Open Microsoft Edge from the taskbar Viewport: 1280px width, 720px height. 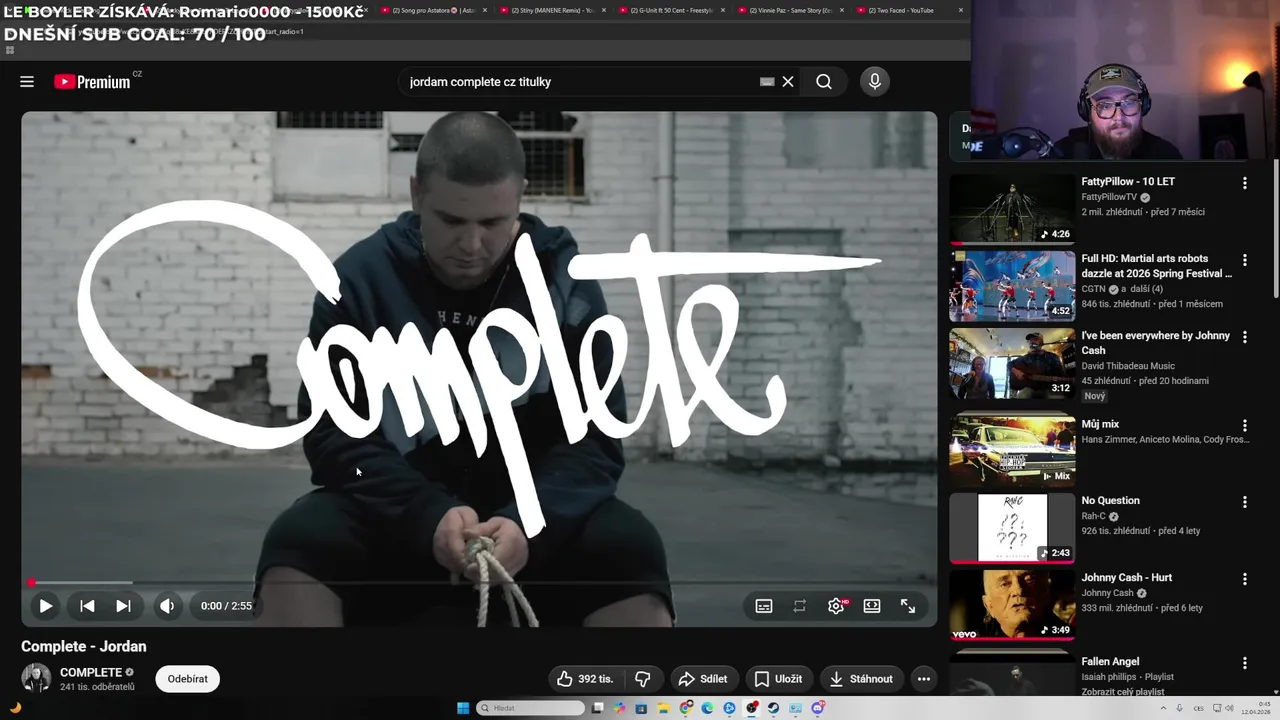(x=708, y=708)
